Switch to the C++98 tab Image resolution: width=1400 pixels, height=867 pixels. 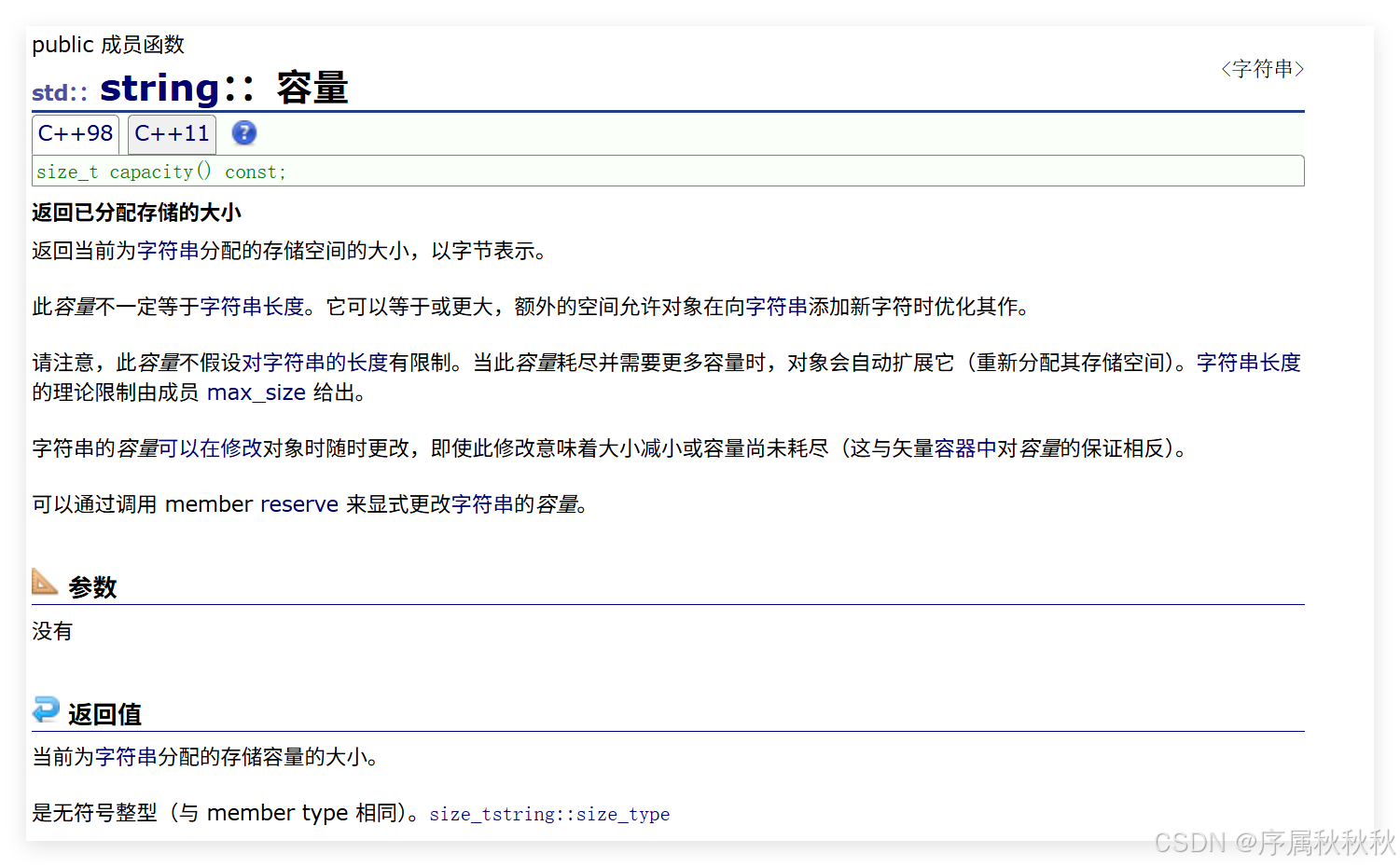pos(75,133)
